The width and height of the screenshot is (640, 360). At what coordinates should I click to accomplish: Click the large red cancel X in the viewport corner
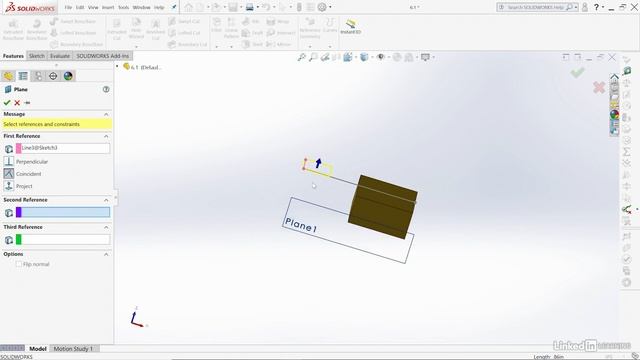click(x=599, y=87)
